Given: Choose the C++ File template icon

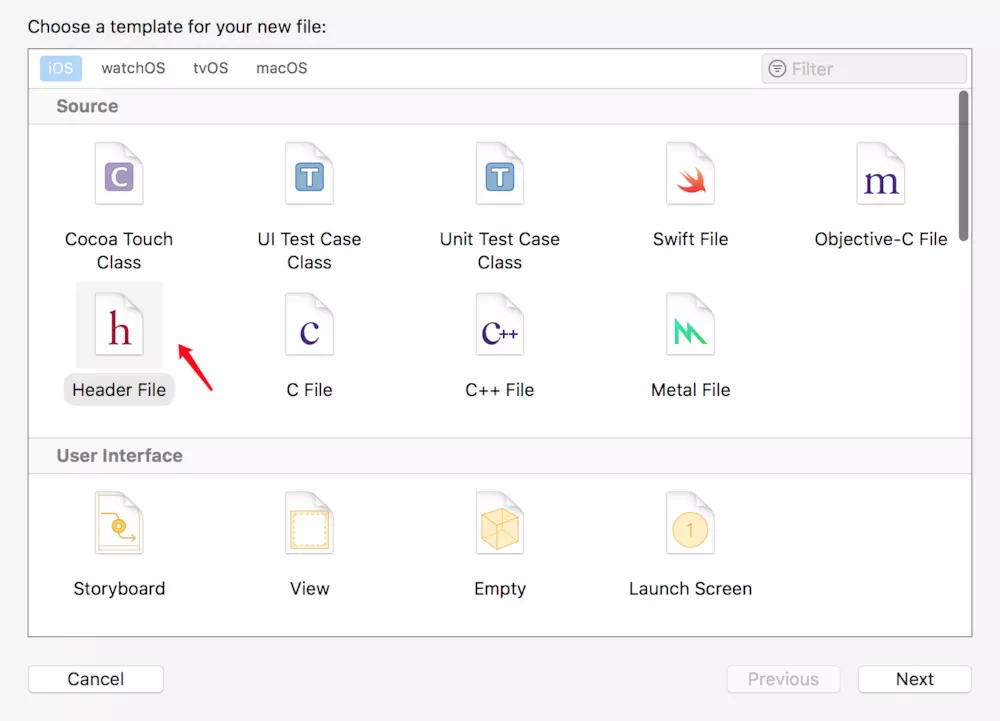Looking at the screenshot, I should (500, 324).
